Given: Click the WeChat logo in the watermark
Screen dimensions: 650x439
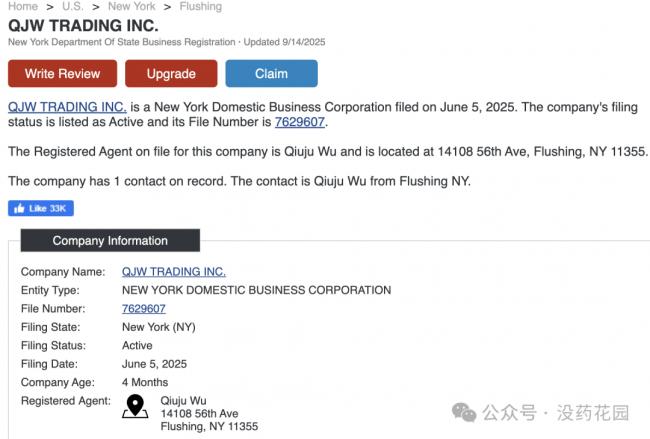Looking at the screenshot, I should click(x=464, y=412).
